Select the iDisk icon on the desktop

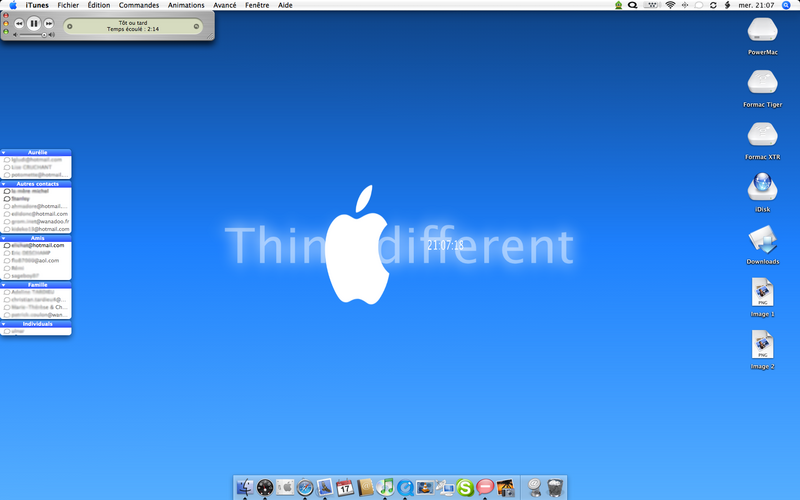point(762,187)
